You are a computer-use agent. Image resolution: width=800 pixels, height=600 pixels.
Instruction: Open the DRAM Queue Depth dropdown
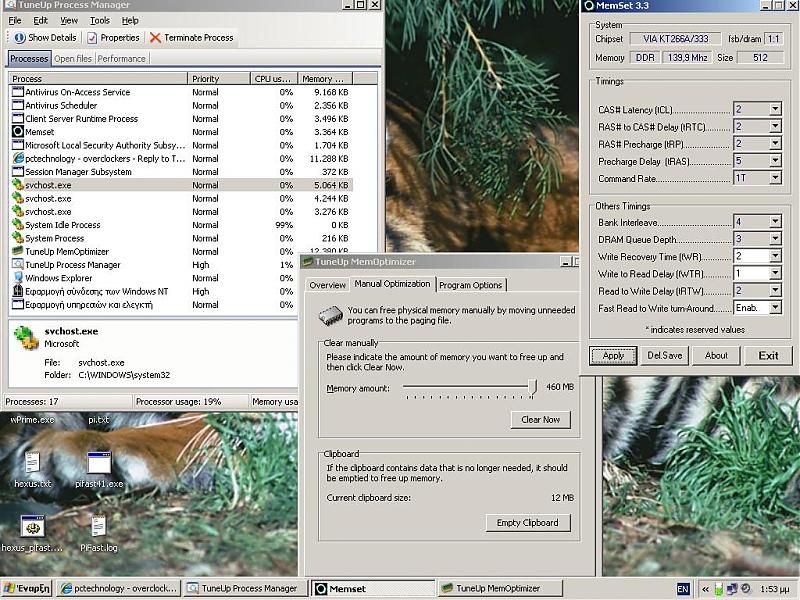(x=775, y=239)
